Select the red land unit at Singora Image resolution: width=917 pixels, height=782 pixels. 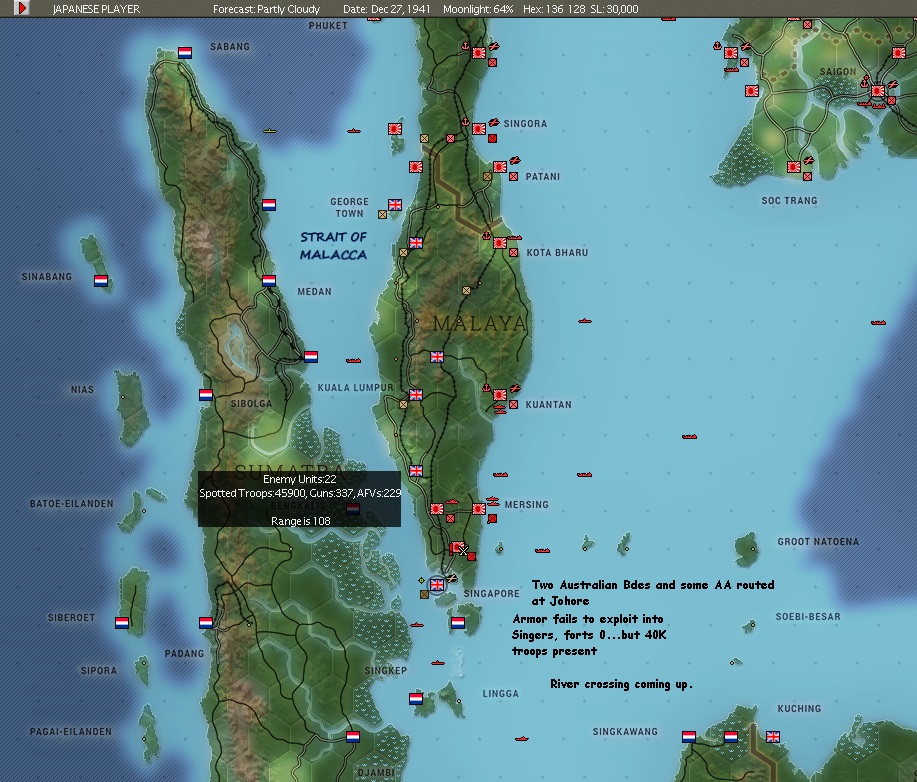492,139
